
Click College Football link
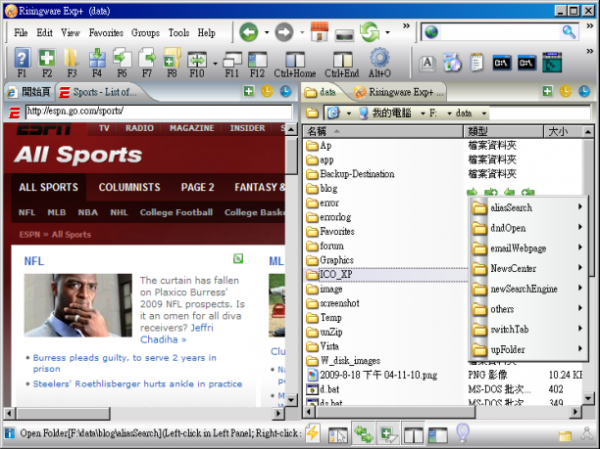(x=176, y=212)
